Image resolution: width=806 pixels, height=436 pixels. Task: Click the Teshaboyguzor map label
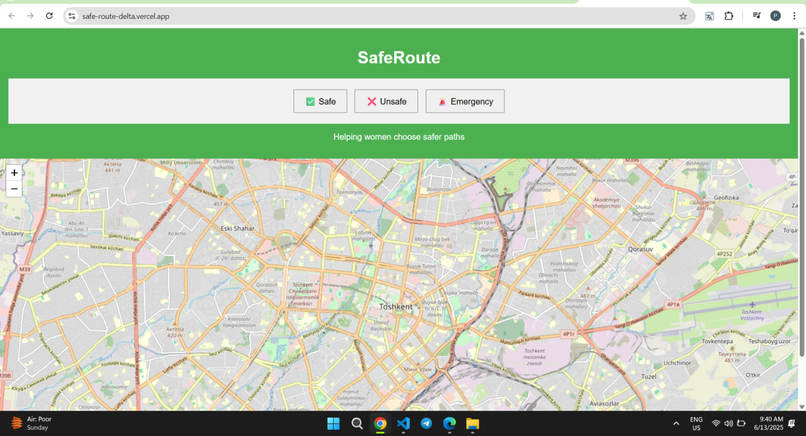(769, 341)
